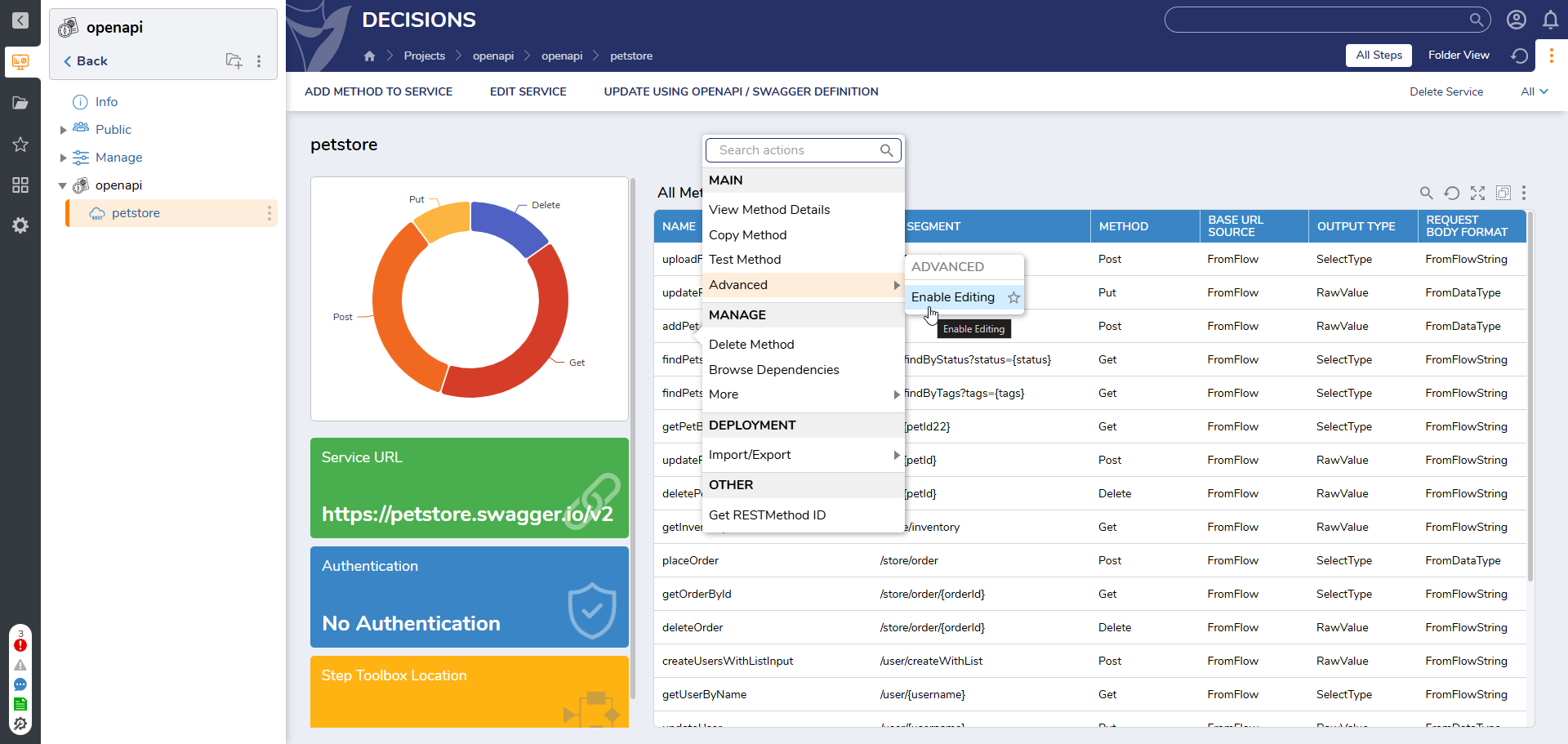Click Add Method to Service

click(378, 91)
